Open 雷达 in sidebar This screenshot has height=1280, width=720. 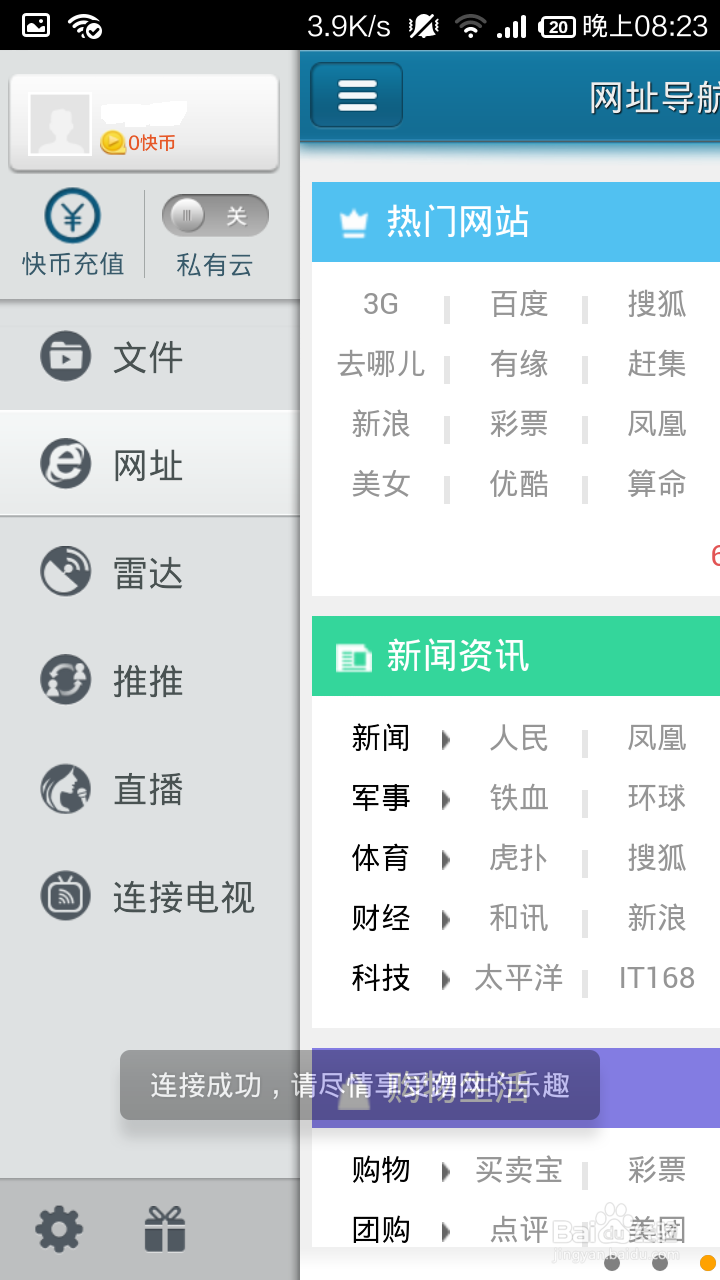tap(150, 572)
